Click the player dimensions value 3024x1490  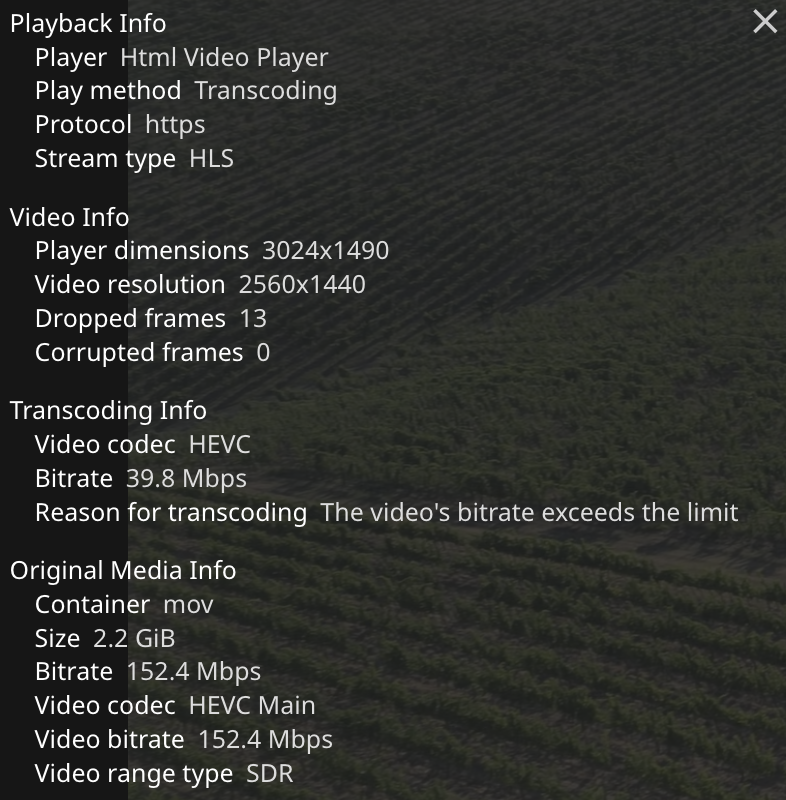click(325, 251)
